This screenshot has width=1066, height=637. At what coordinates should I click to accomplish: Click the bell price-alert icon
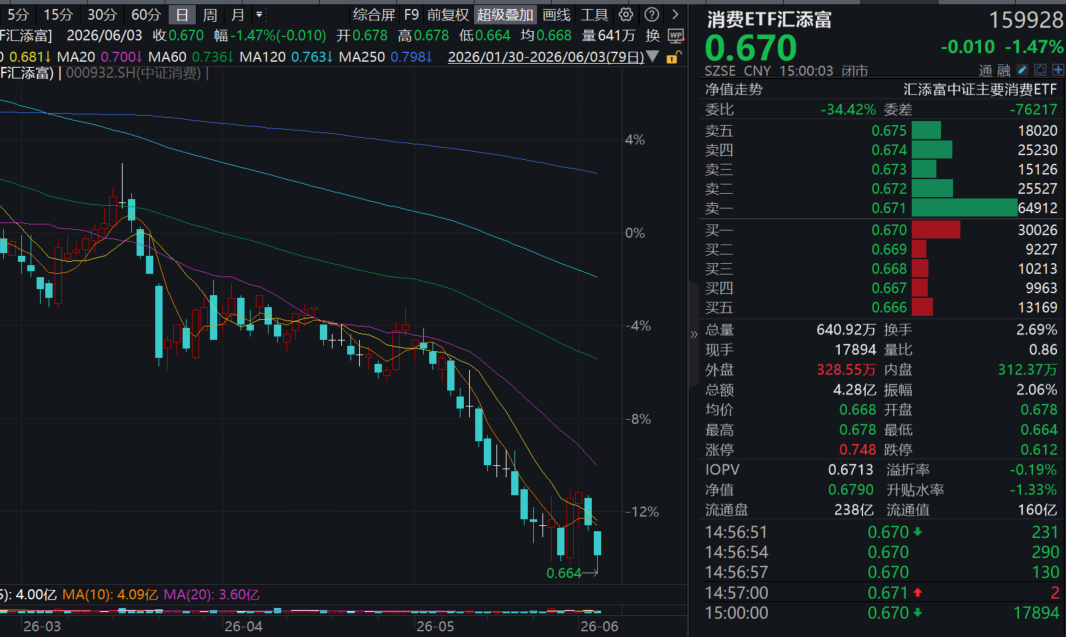pyautogui.click(x=1040, y=70)
